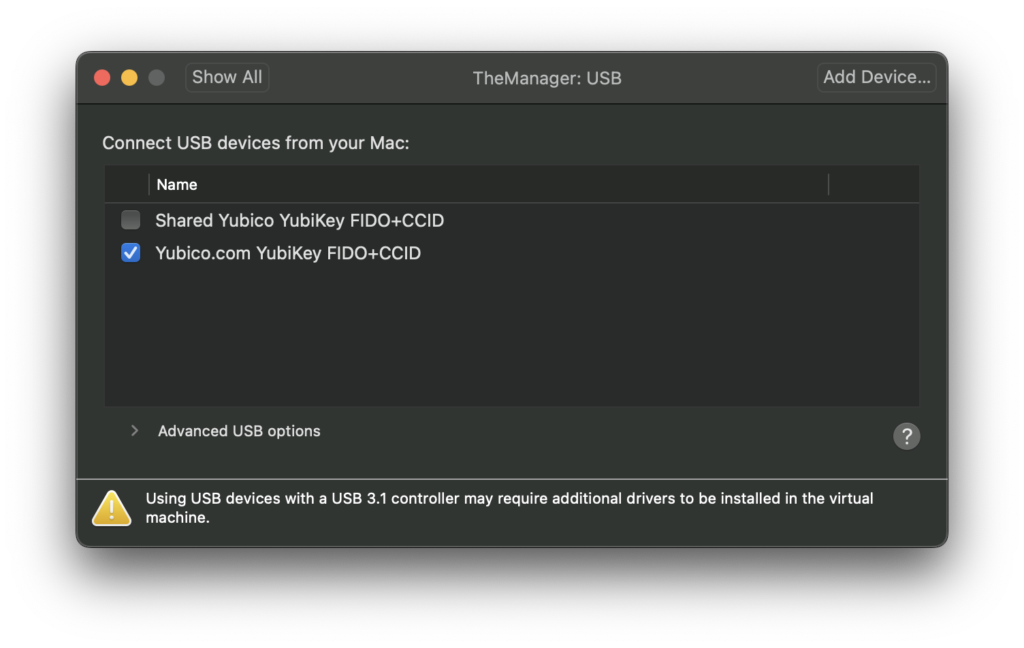Close the USB window with the red button
The width and height of the screenshot is (1024, 648).
coord(102,78)
